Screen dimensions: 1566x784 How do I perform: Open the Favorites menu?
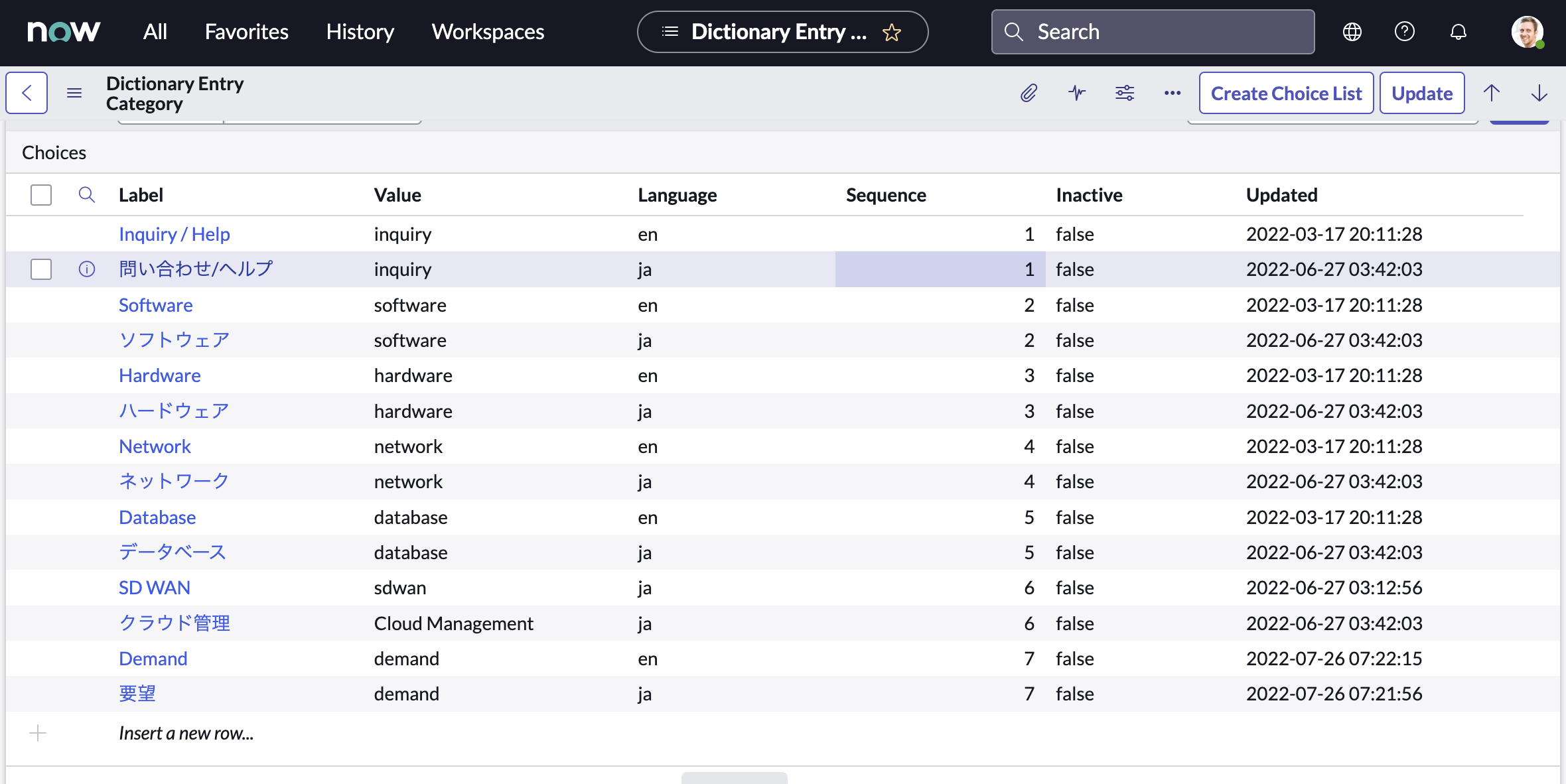coord(246,32)
